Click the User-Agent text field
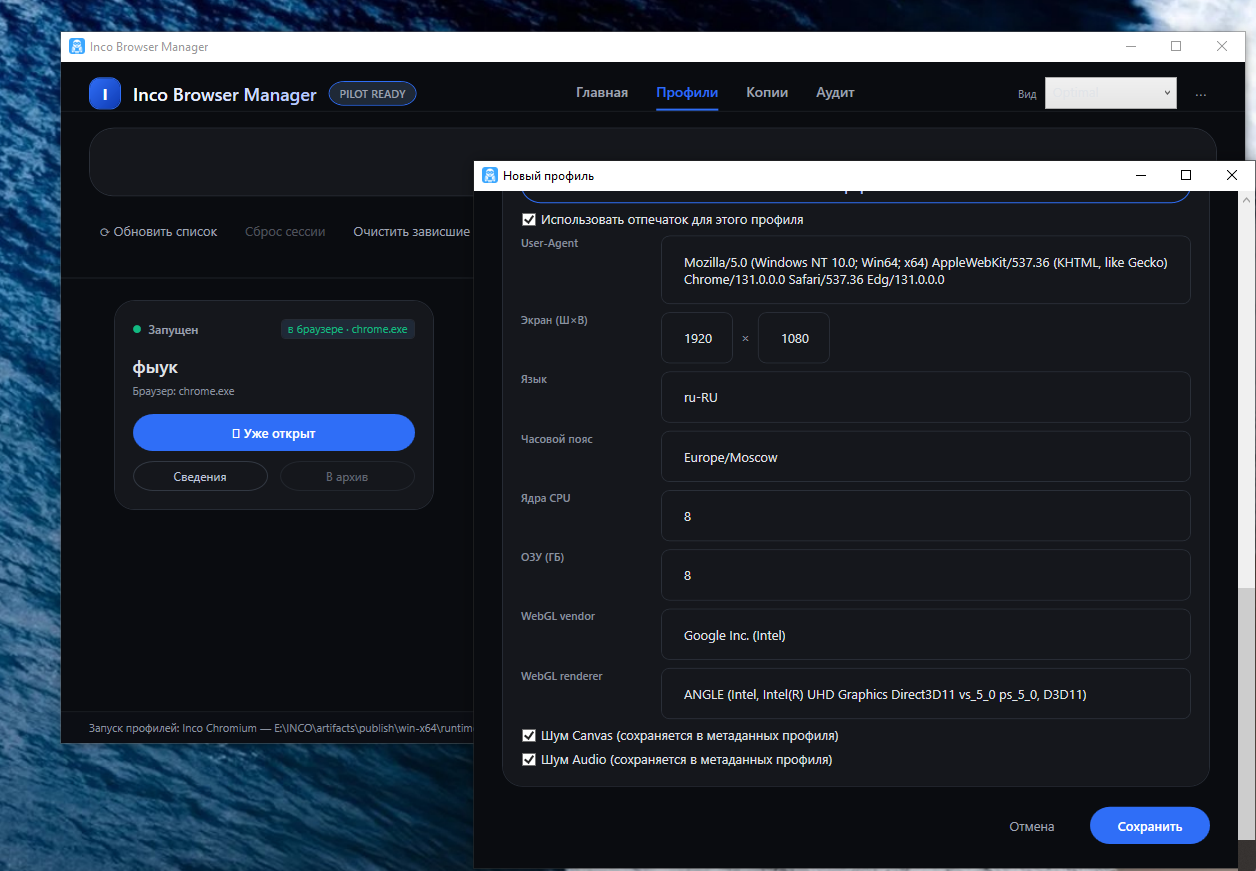Viewport: 1256px width, 871px height. click(926, 270)
